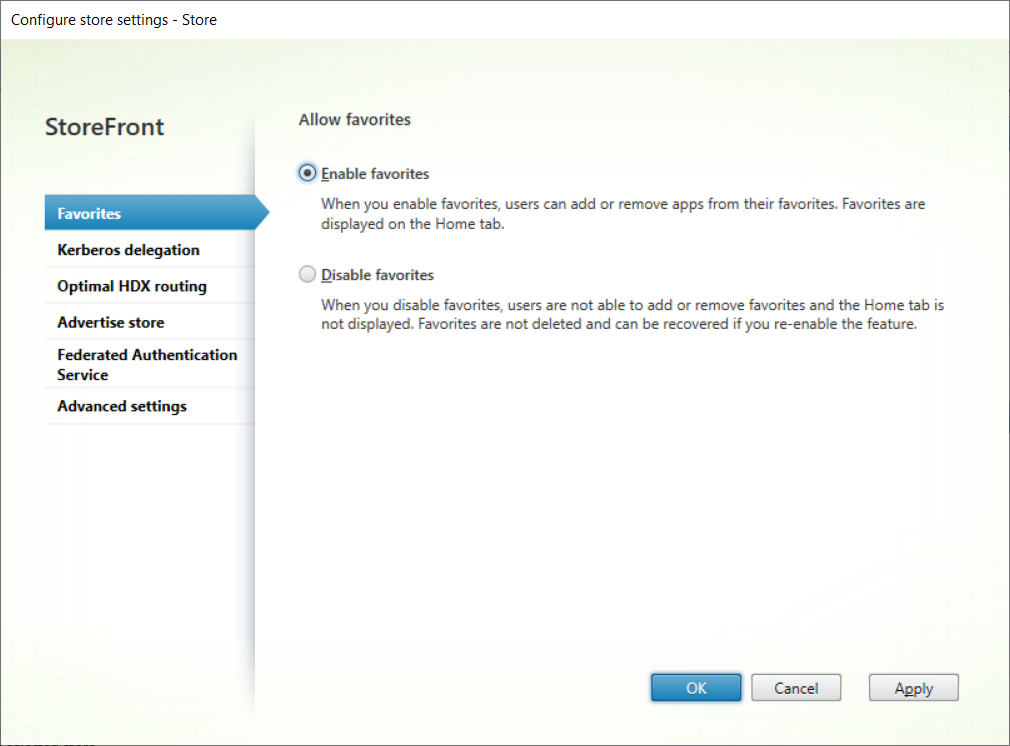The image size is (1010, 746).
Task: Click the arrow tip of selected Favorites tab
Action: tap(263, 213)
